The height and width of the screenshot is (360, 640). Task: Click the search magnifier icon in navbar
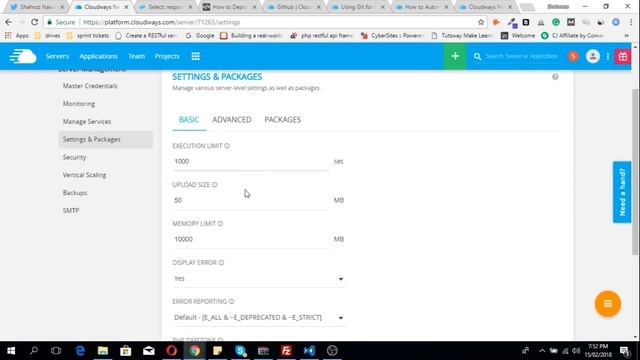click(477, 56)
